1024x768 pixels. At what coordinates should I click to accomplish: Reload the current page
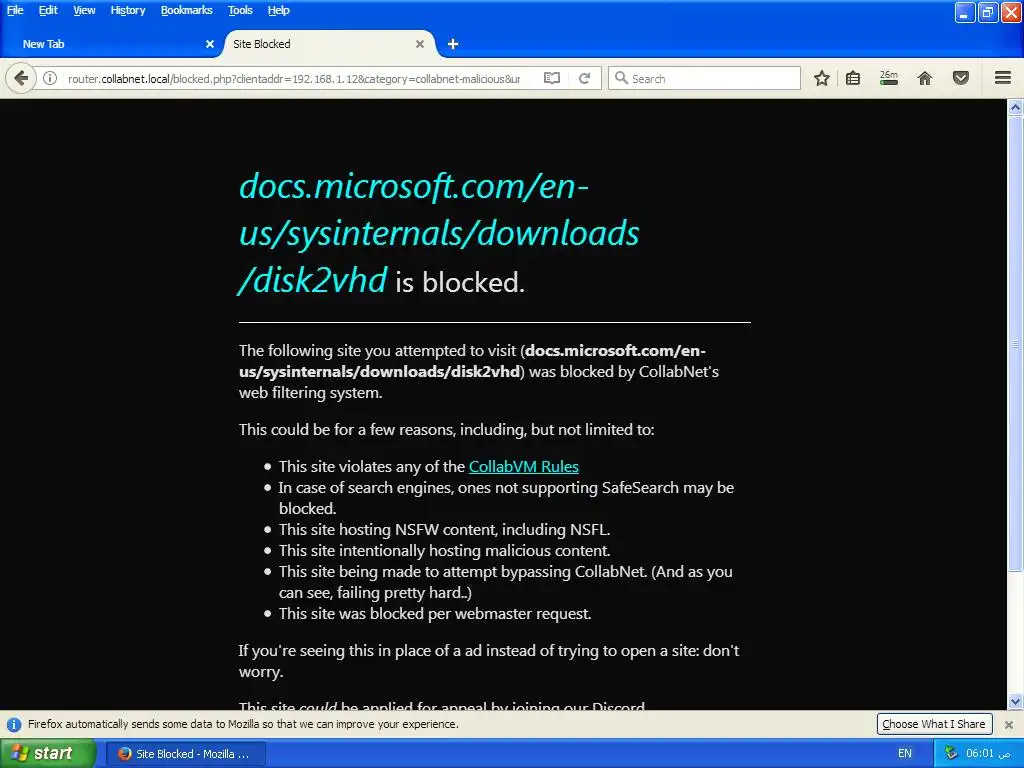584,78
